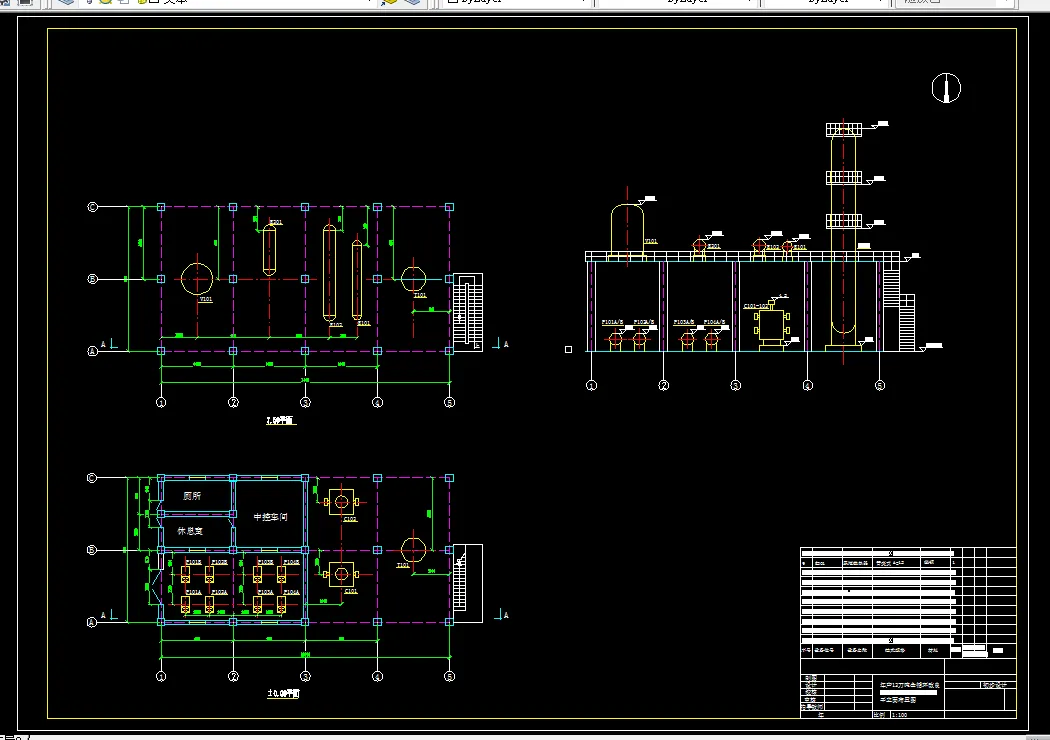
Task: Select pump P104B label in ground plan
Action: click(291, 562)
